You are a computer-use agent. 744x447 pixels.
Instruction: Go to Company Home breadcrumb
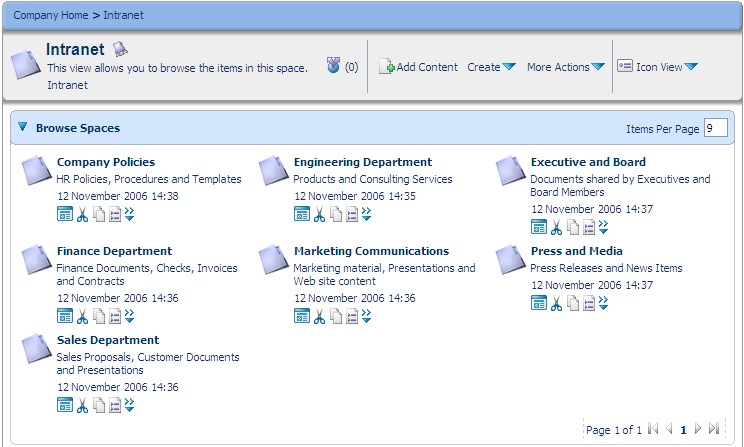coord(51,15)
